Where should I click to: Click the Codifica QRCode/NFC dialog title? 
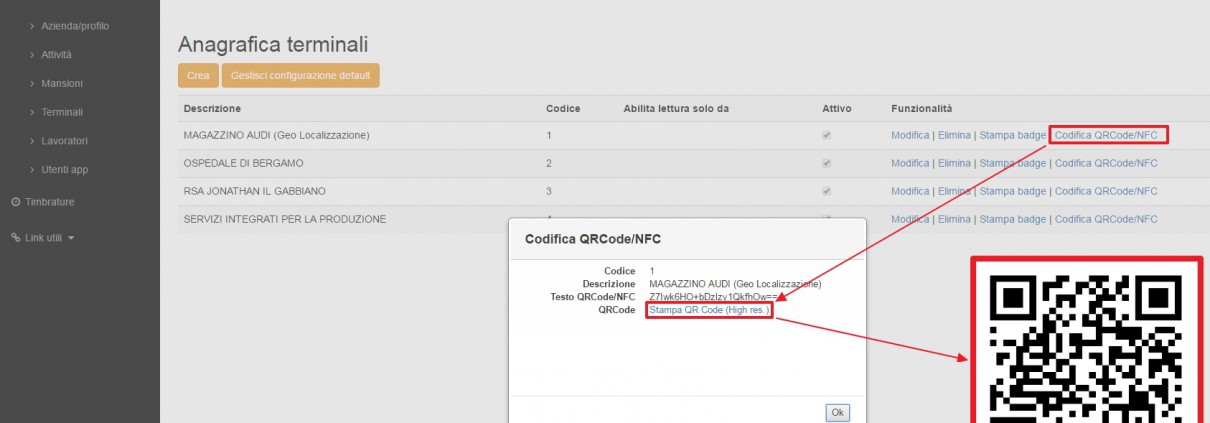tap(593, 240)
